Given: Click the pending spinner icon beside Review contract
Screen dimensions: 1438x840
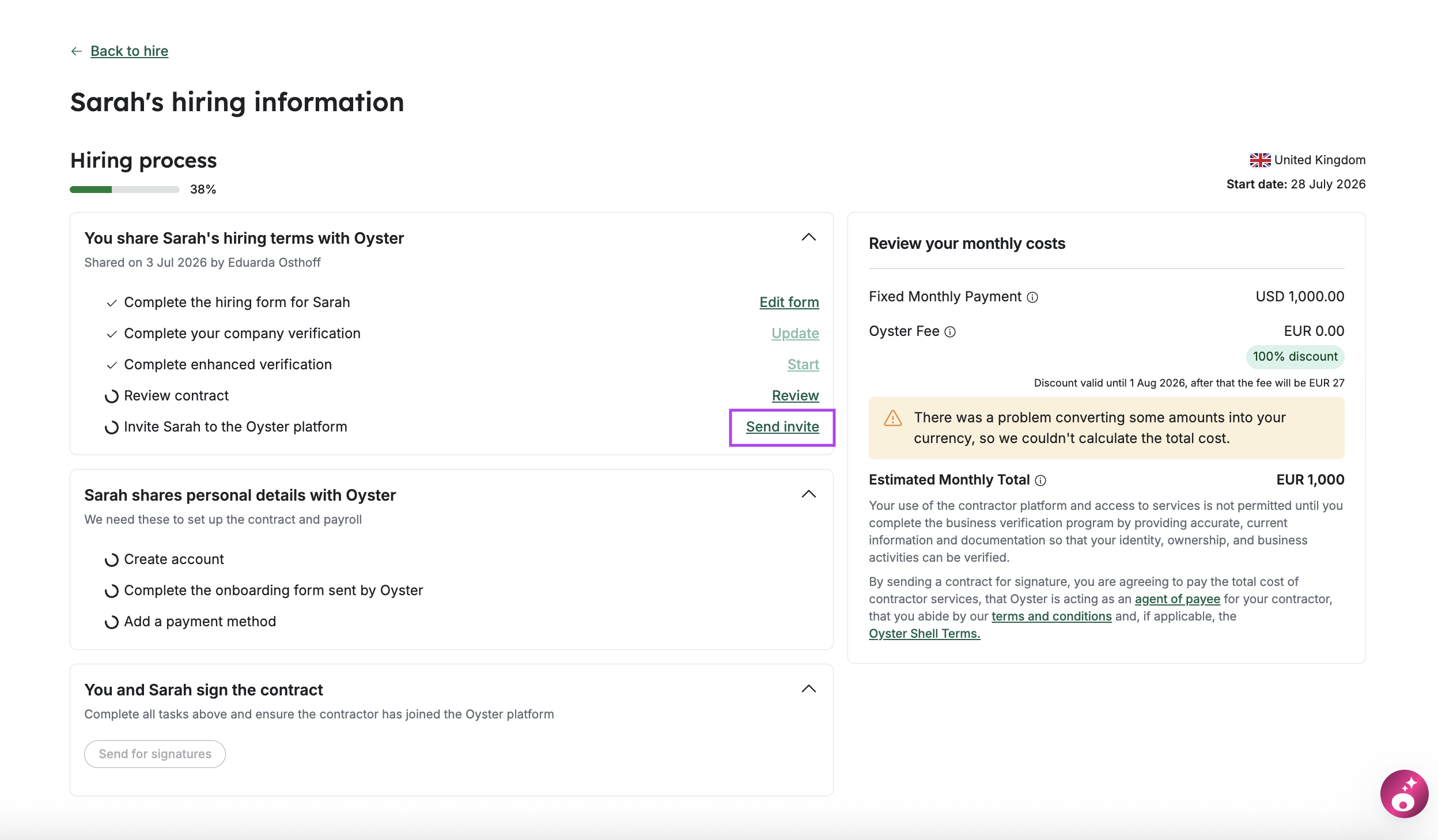Looking at the screenshot, I should [x=112, y=396].
